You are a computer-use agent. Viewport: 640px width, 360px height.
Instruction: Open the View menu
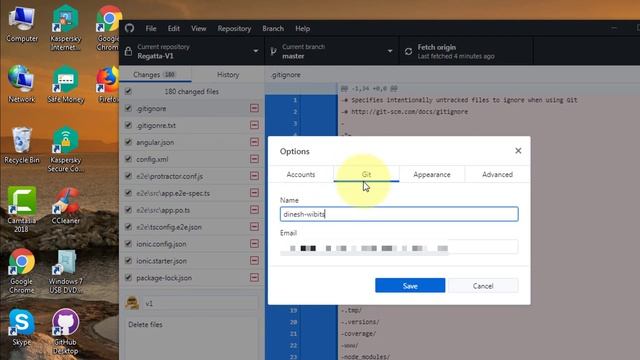pyautogui.click(x=198, y=29)
